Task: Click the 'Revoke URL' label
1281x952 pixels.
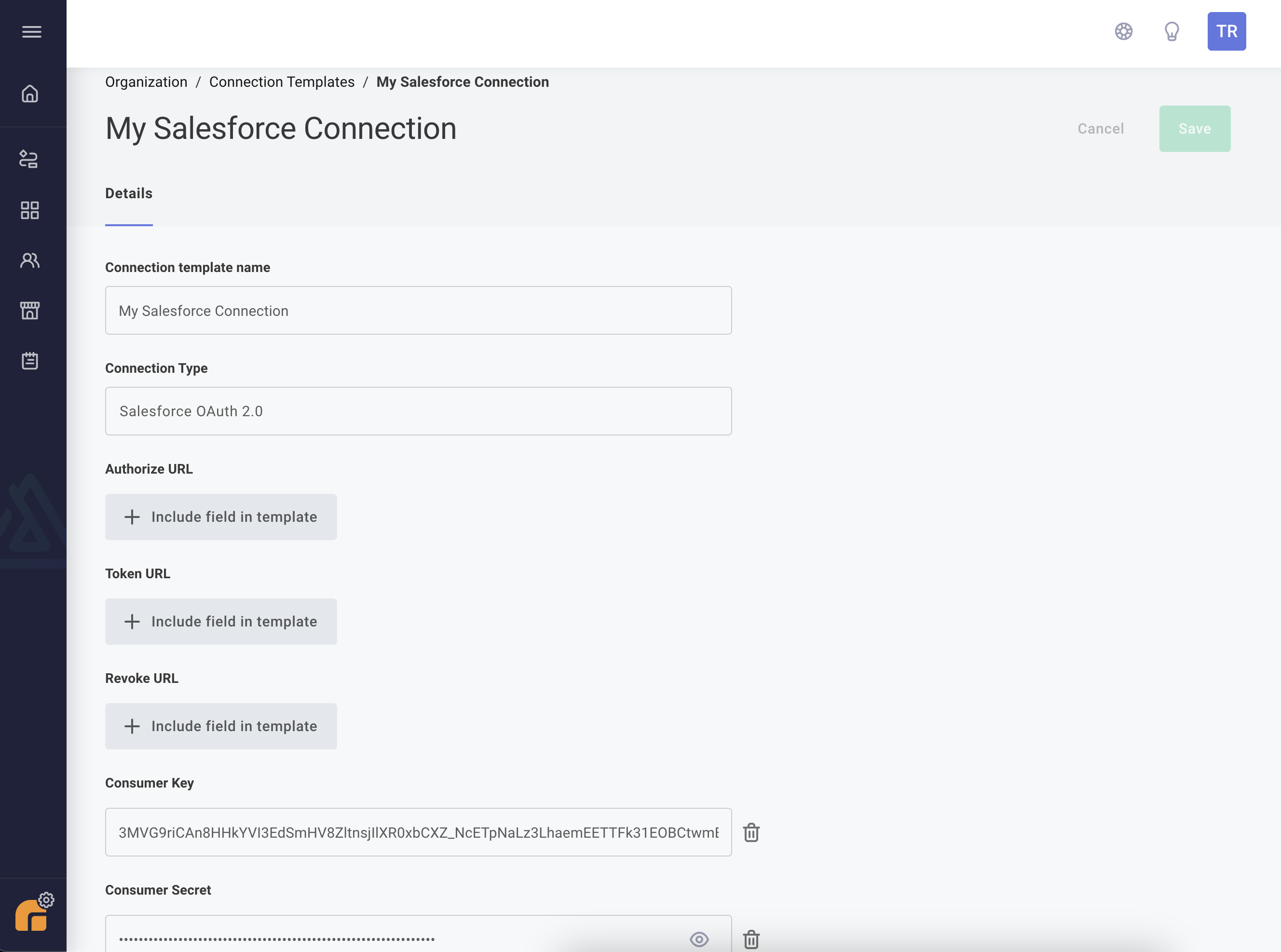Action: [141, 678]
